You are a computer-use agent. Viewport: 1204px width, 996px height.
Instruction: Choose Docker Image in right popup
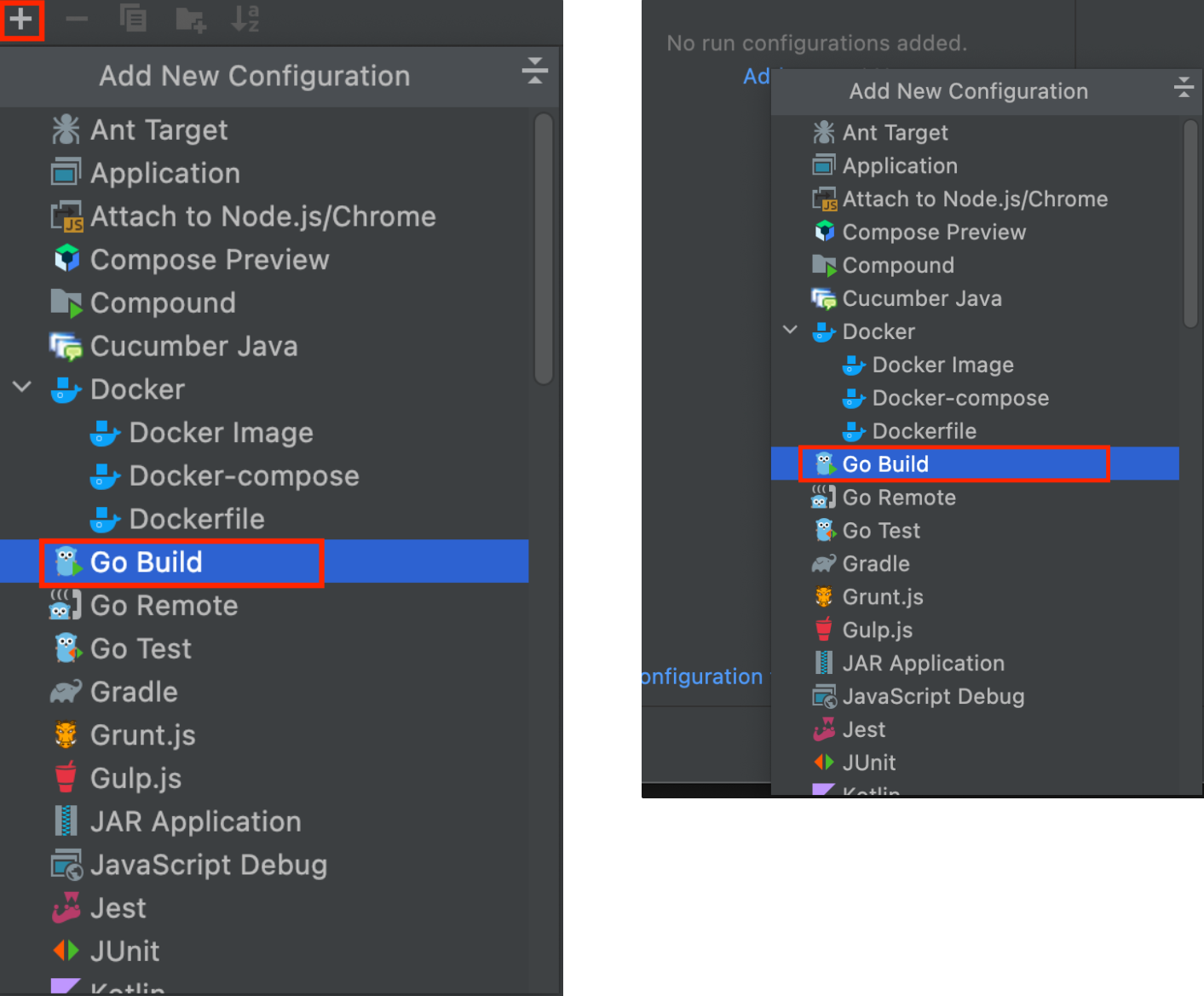coord(975,366)
